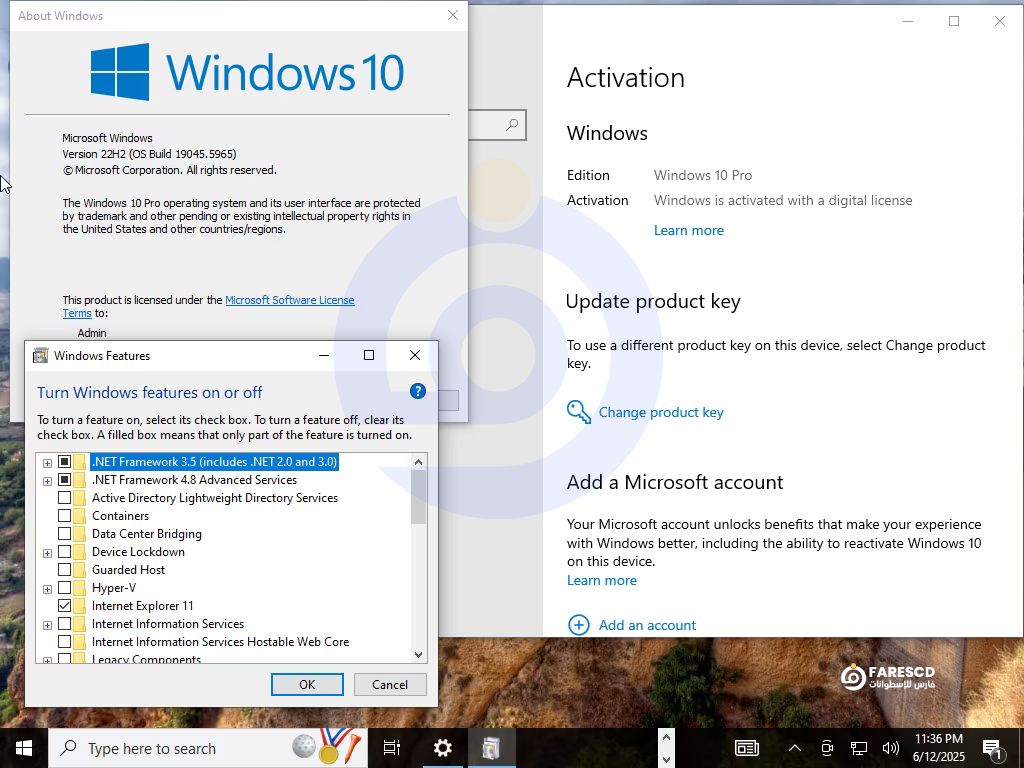
Task: Click Windows 10 Pro edition value
Action: tap(703, 175)
